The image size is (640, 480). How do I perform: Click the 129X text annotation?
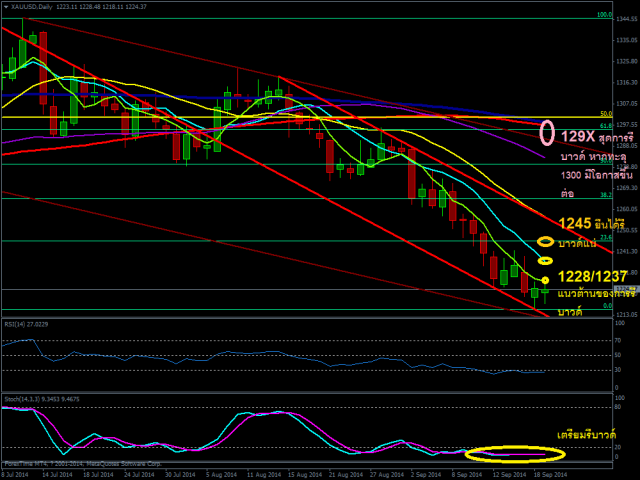(578, 134)
